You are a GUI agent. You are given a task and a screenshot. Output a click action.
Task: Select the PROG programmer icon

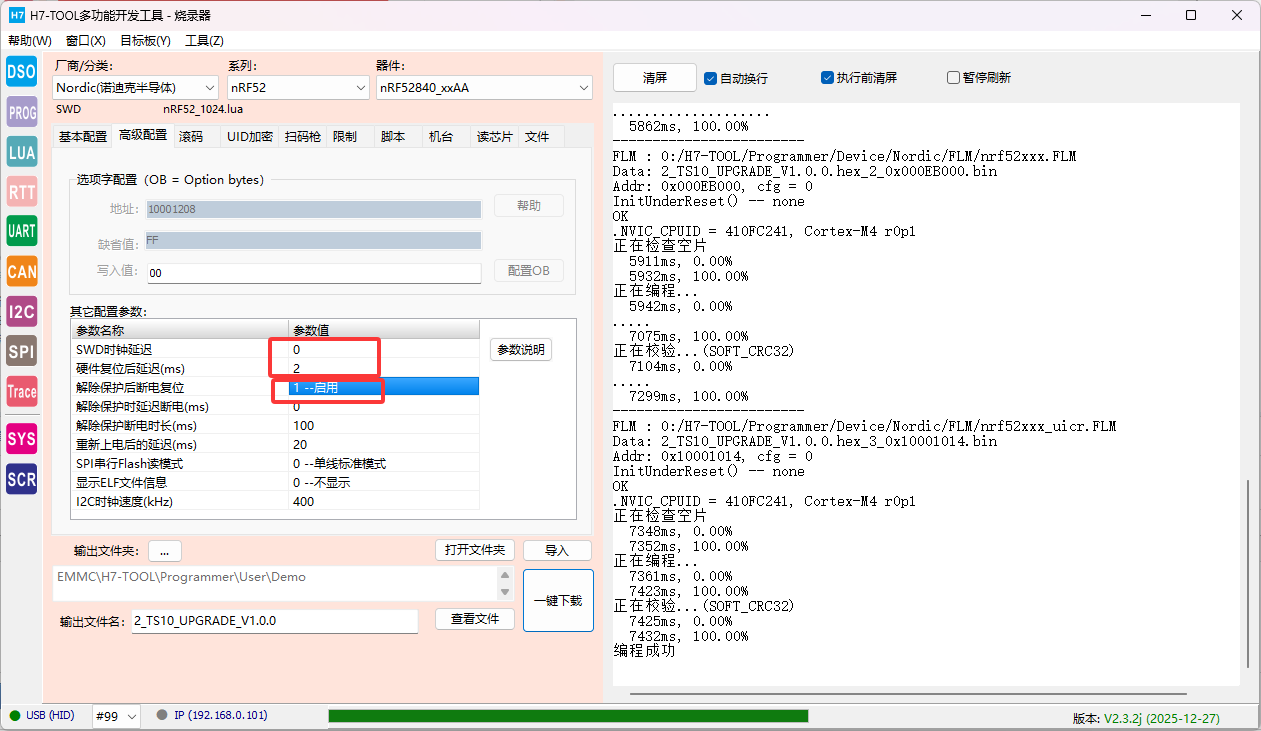[x=22, y=112]
